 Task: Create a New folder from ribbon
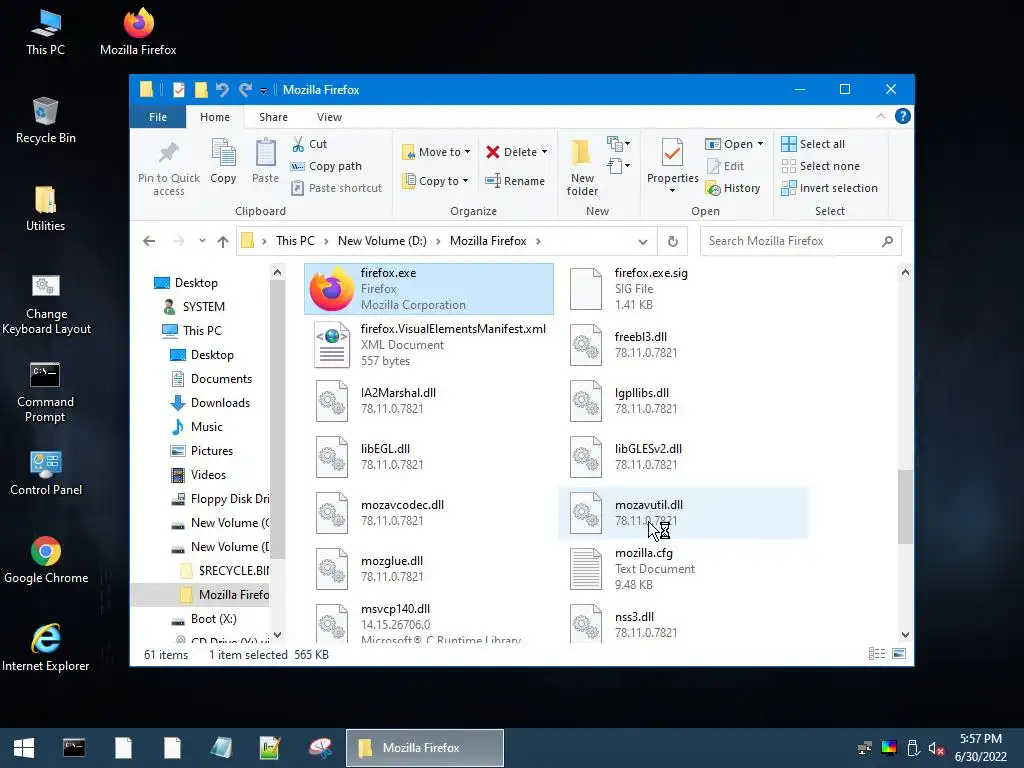(582, 167)
